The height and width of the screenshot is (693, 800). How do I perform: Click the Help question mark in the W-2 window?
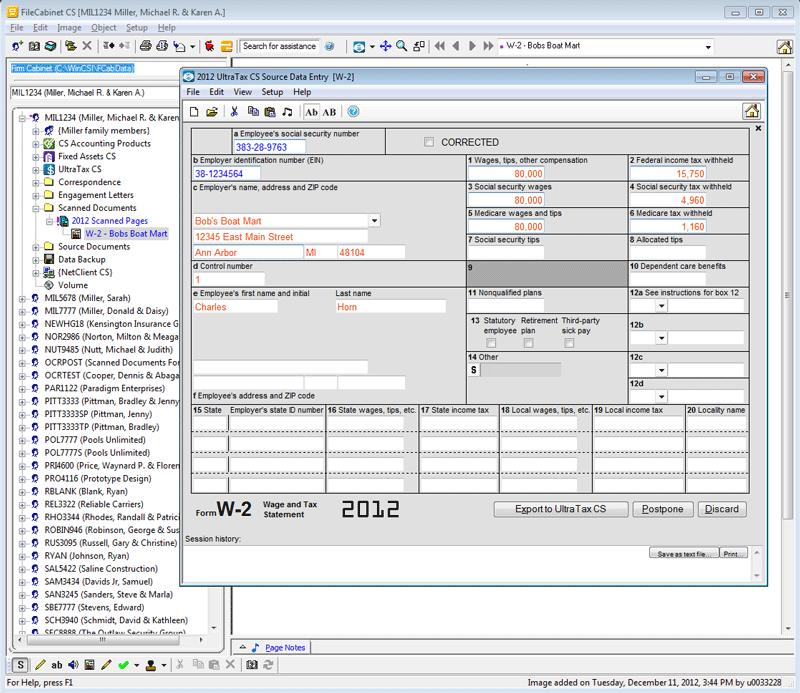click(352, 113)
